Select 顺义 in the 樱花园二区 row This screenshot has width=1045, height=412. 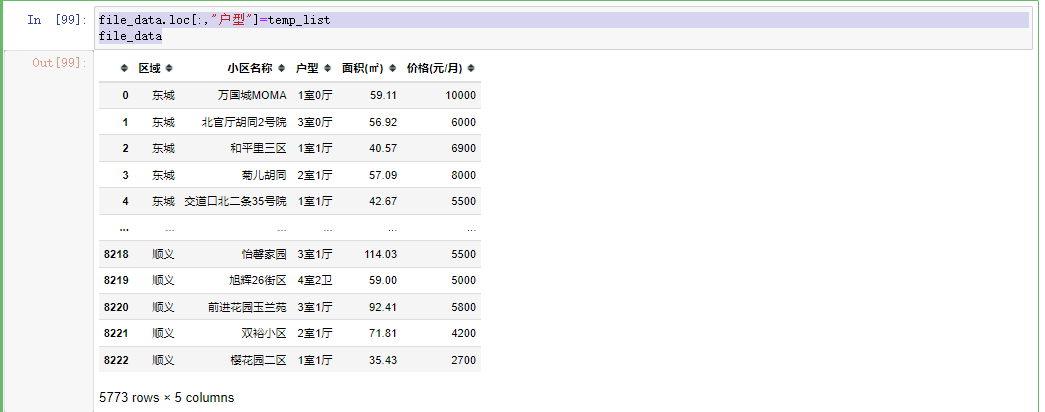tap(163, 360)
